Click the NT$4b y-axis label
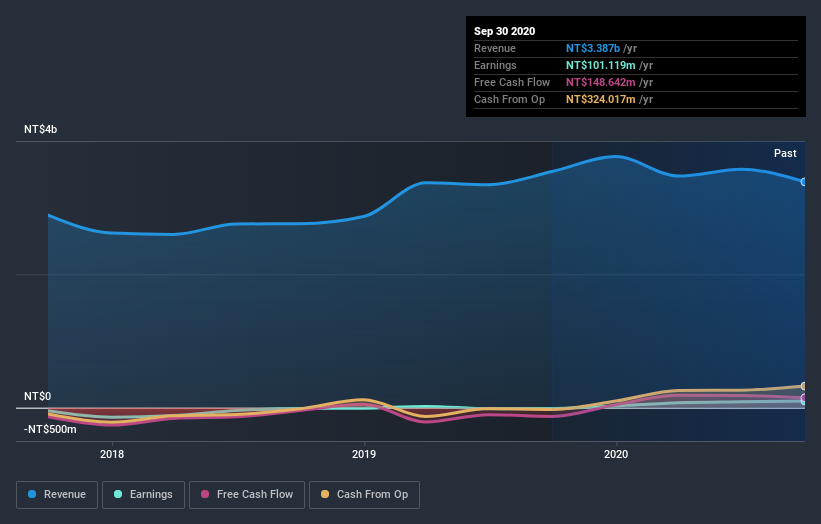 40,129
